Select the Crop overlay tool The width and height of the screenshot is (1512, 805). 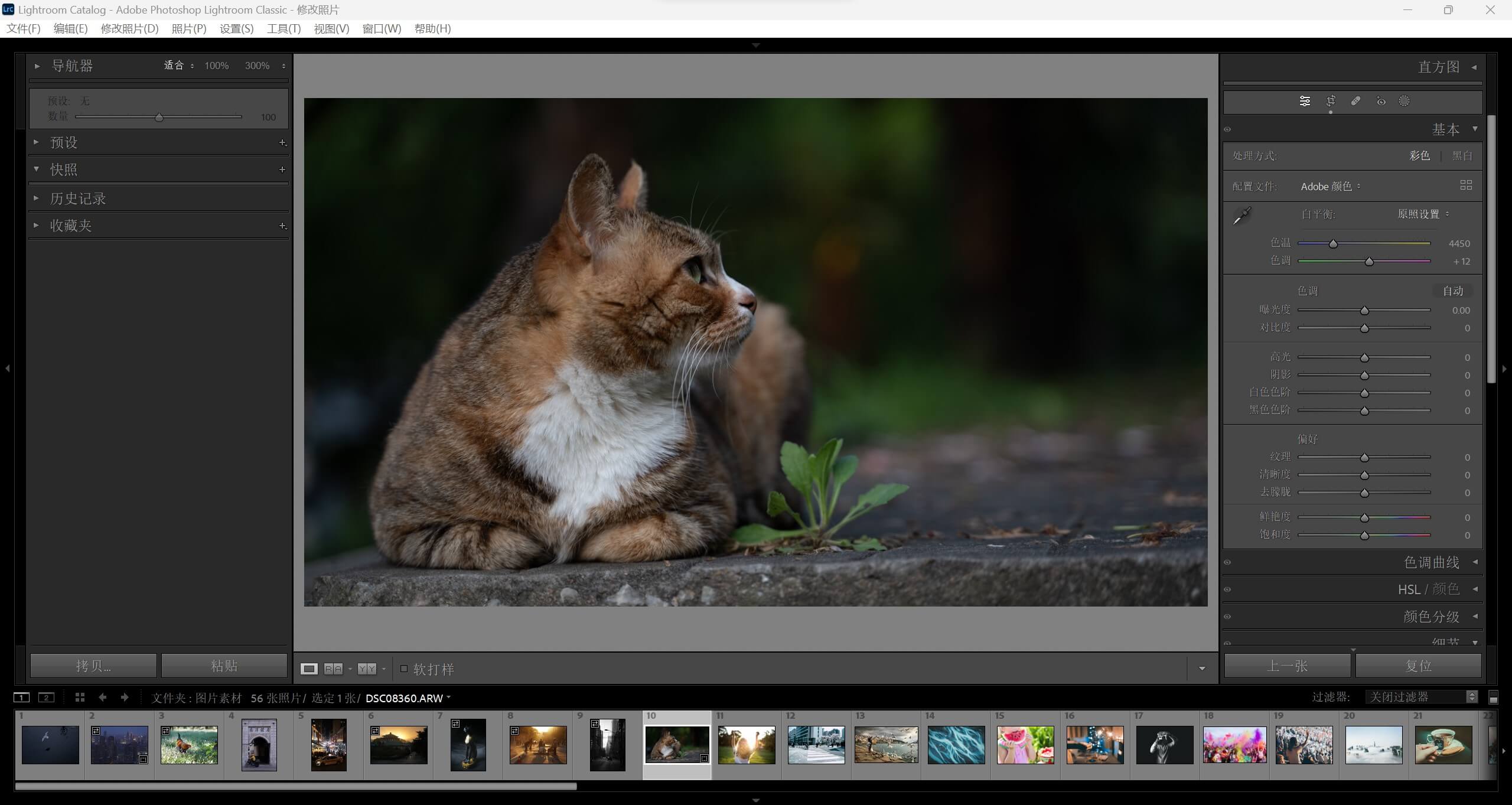pyautogui.click(x=1331, y=102)
